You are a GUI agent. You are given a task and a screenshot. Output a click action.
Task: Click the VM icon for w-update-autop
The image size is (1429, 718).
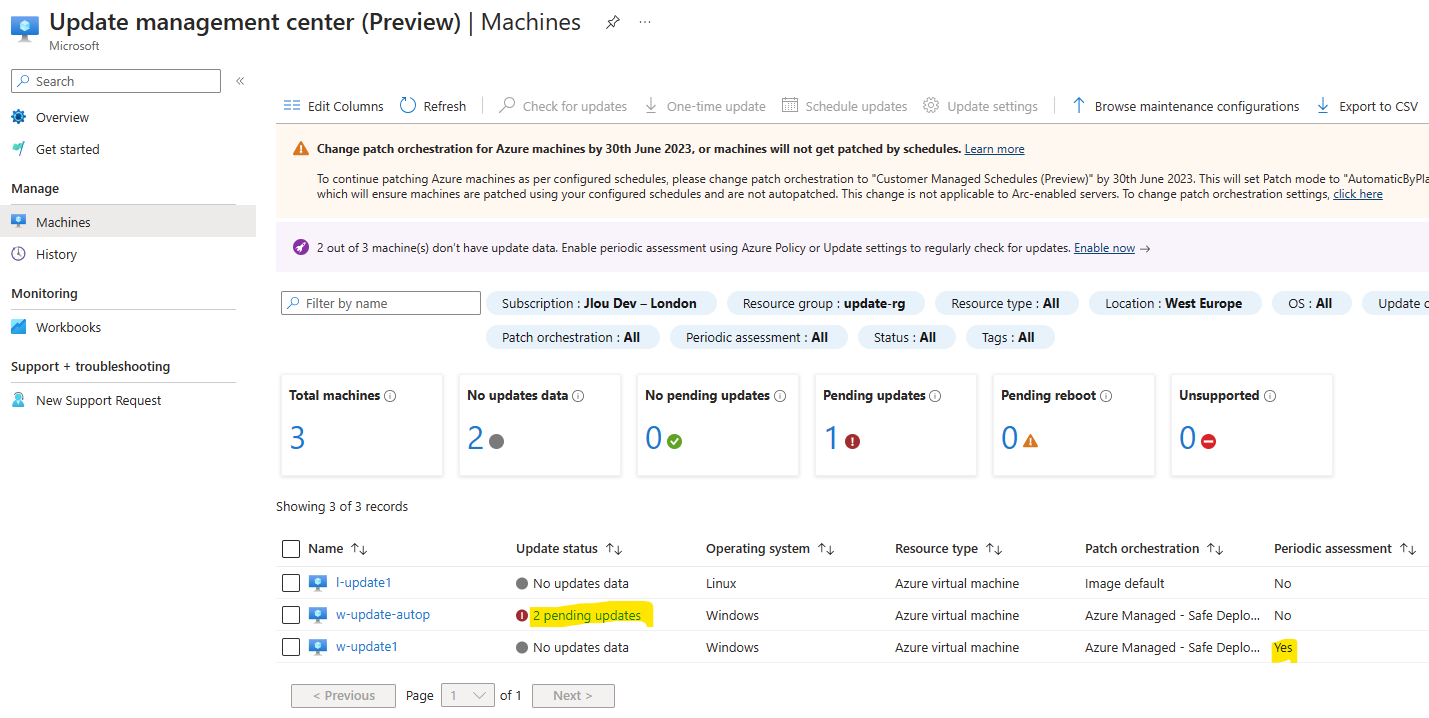[318, 615]
